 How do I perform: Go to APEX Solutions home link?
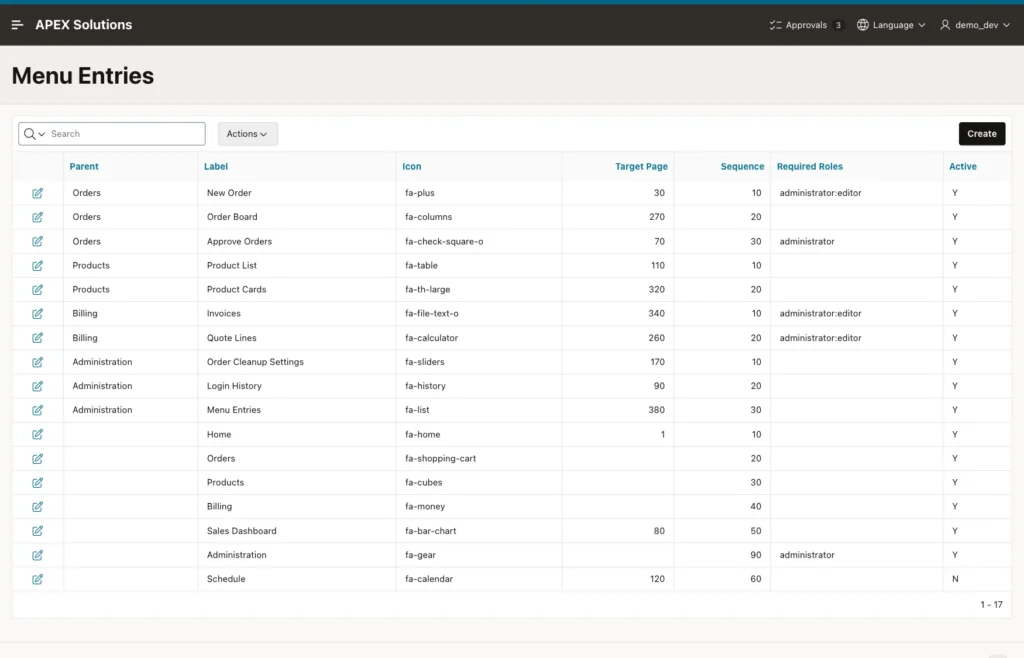(84, 25)
